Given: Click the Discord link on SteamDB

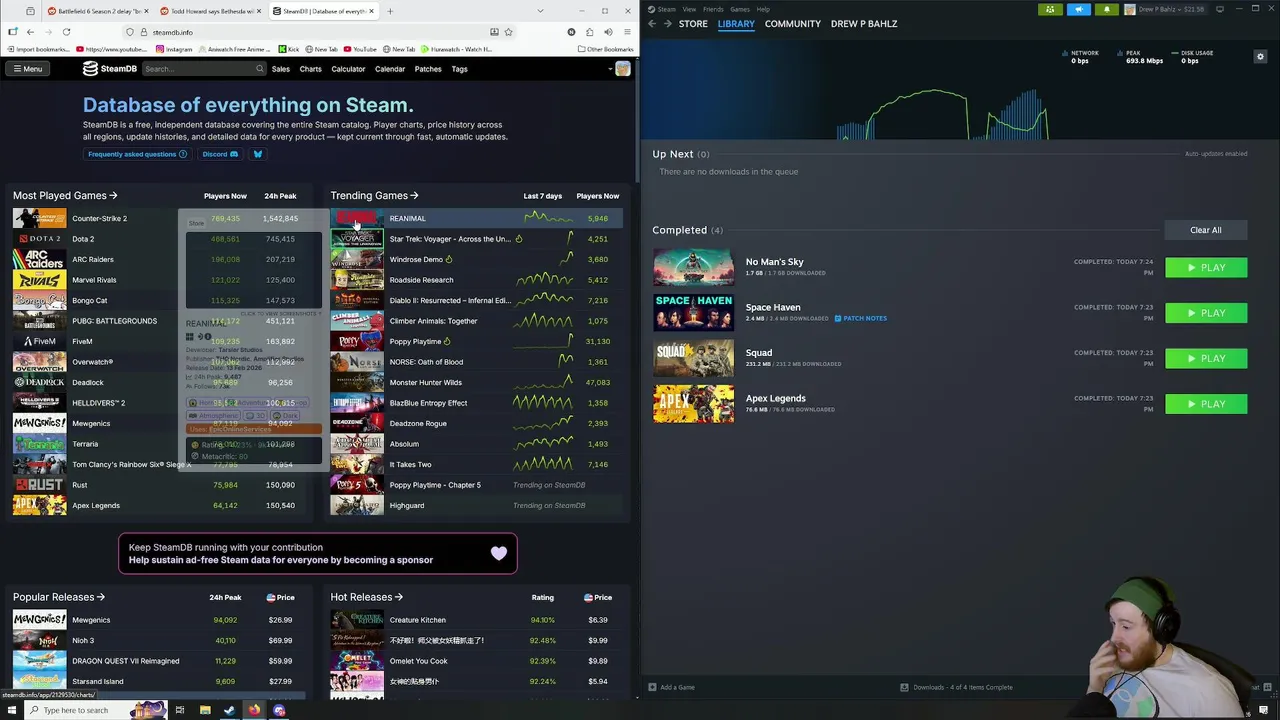Looking at the screenshot, I should coord(220,154).
